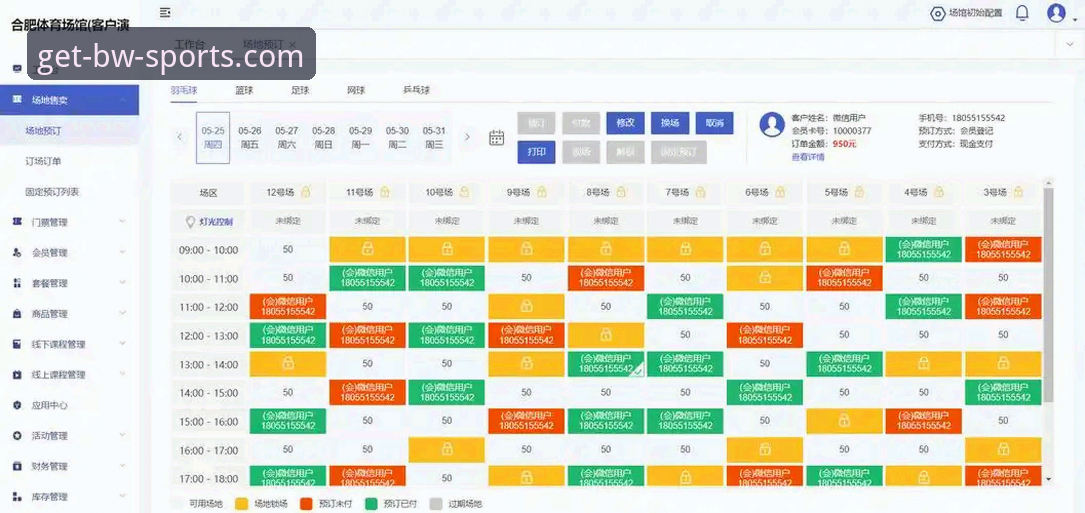Screen dimensions: 1085x513
Task: Click the lock icon next to 12号场
Action: point(306,192)
